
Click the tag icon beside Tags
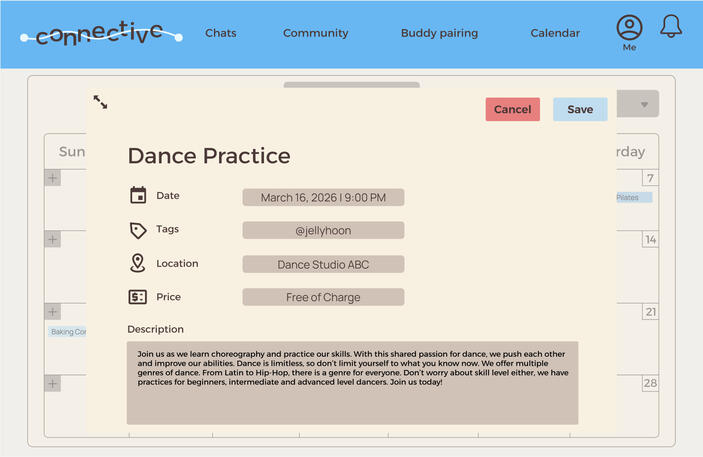(x=138, y=230)
